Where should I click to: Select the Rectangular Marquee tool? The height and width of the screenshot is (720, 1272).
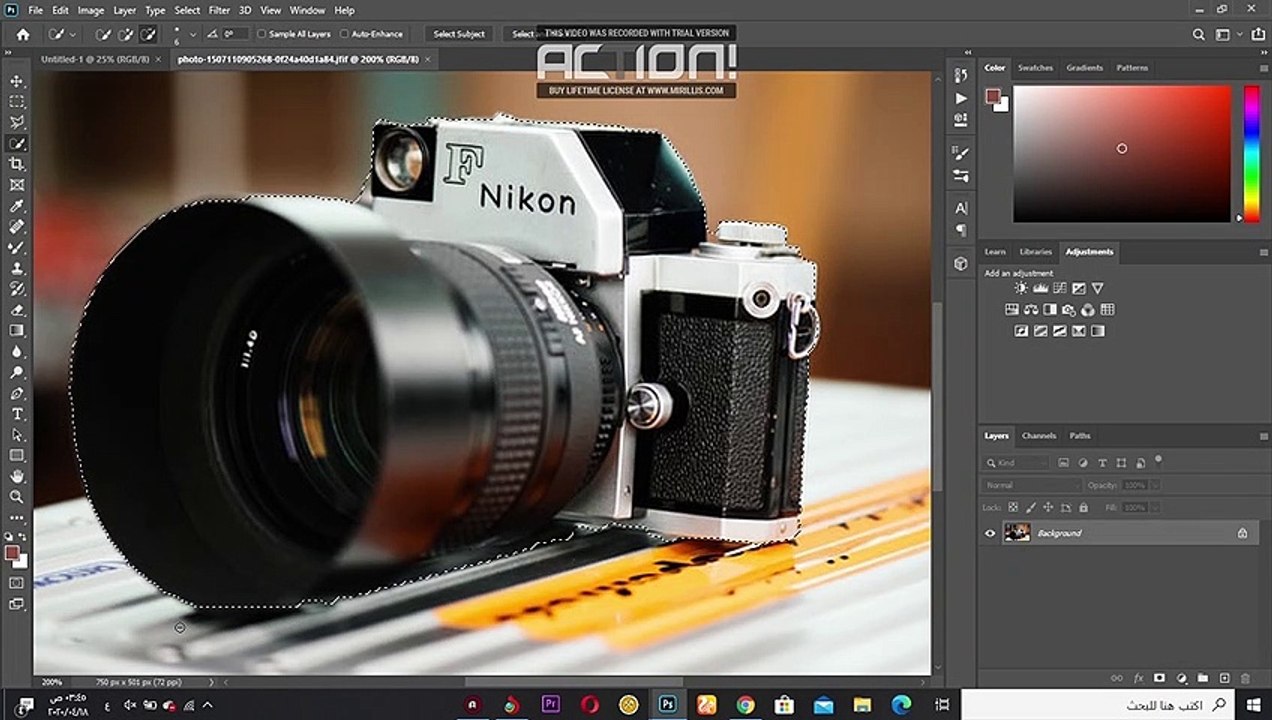tap(16, 102)
